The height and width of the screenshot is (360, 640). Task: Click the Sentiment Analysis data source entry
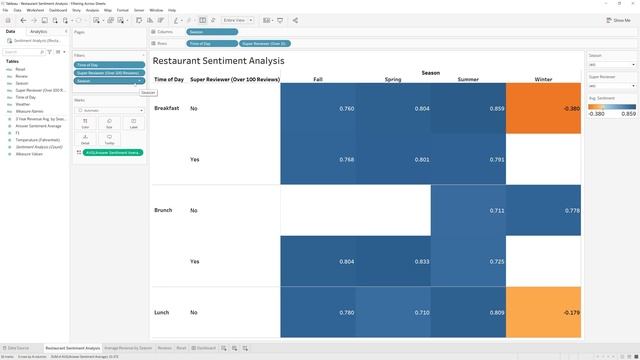coord(34,41)
